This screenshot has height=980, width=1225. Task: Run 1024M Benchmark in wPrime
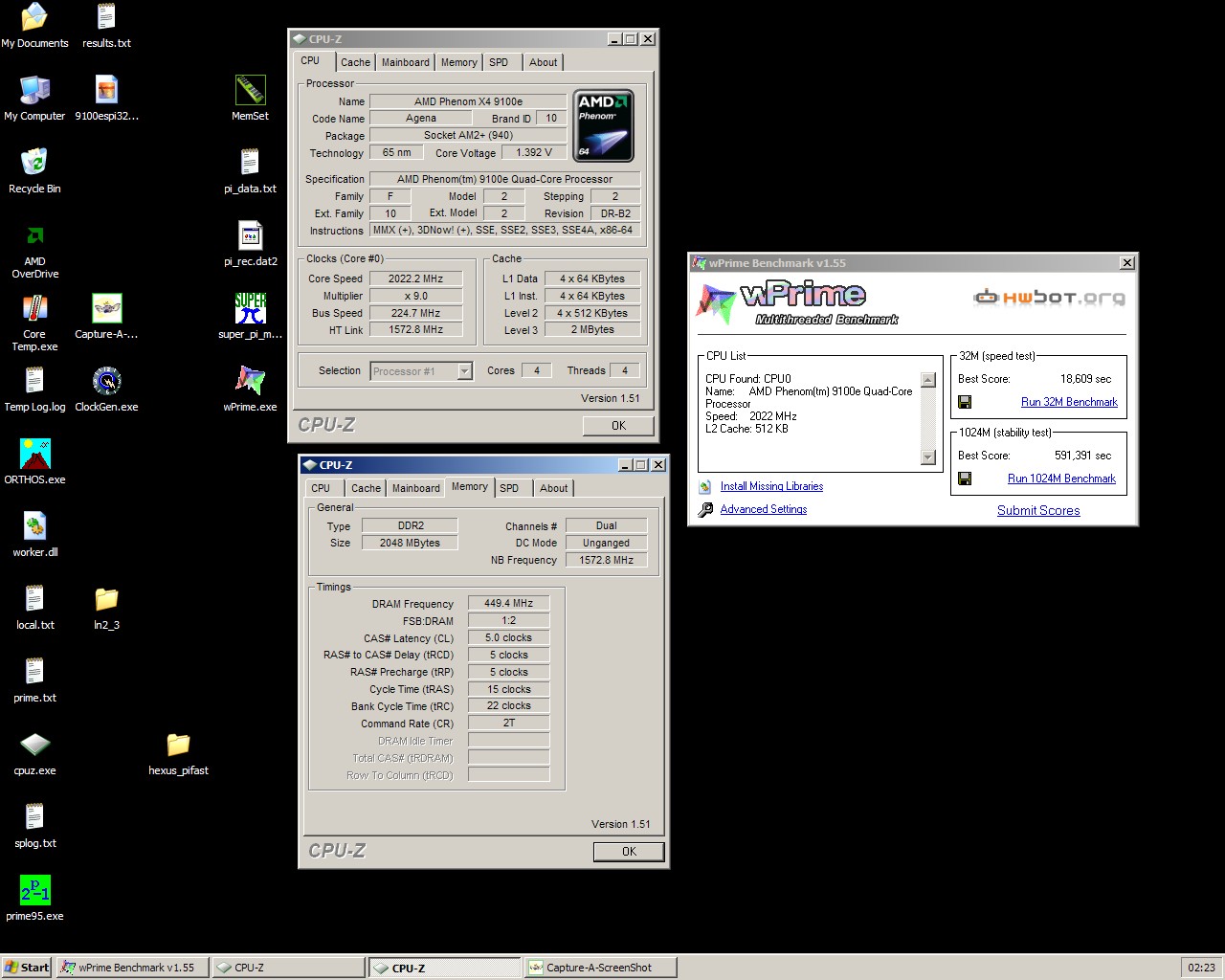tap(1061, 479)
